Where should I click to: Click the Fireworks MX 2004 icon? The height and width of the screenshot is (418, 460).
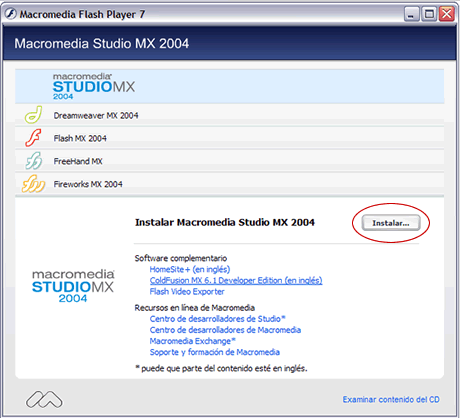[x=33, y=184]
